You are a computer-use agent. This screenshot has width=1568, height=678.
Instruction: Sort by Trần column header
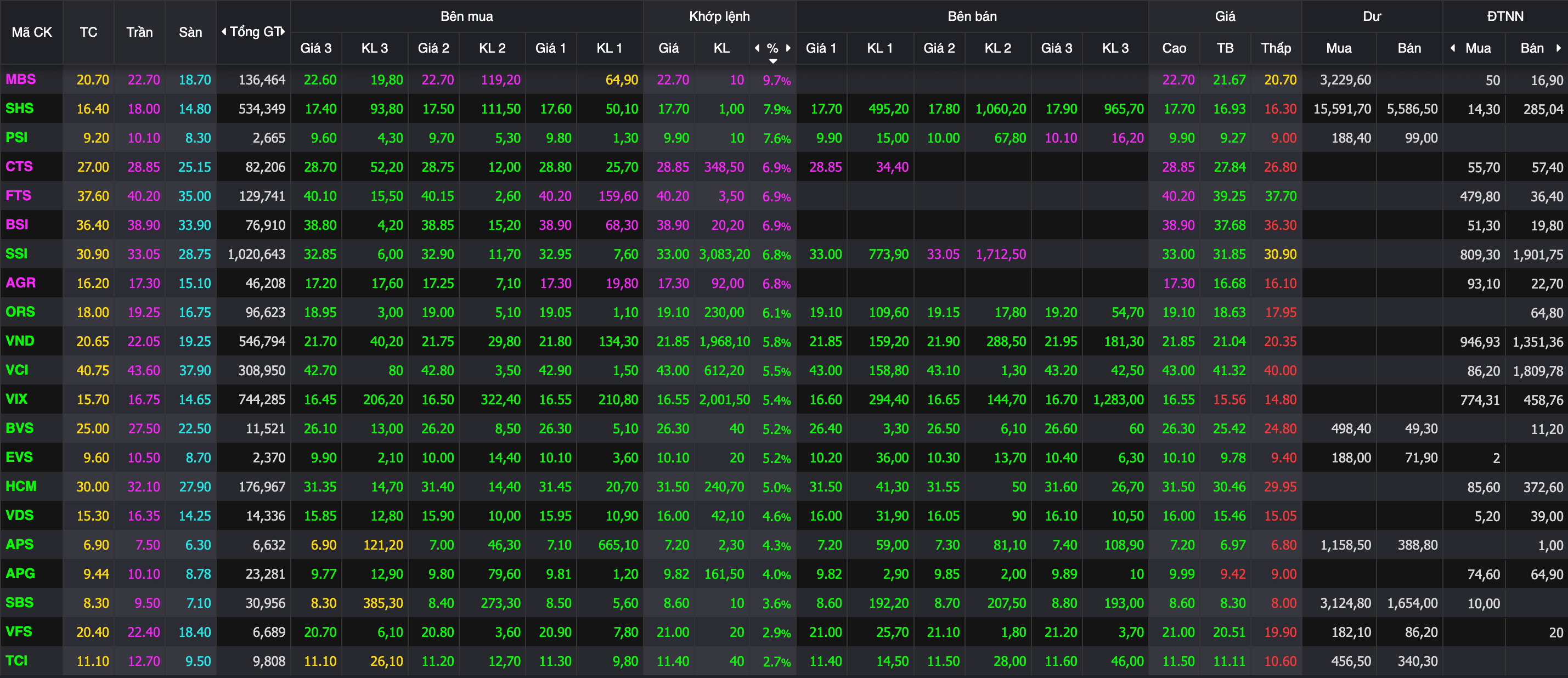point(139,32)
